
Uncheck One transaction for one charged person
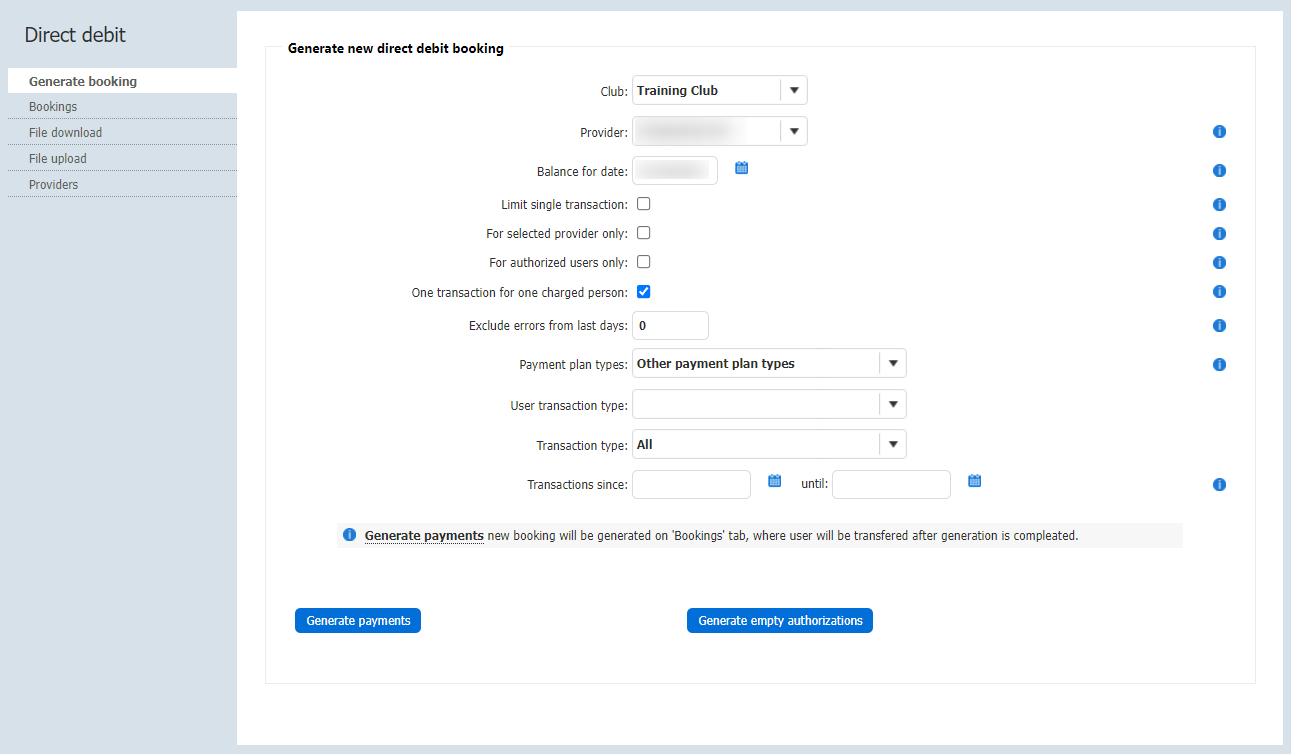coord(644,292)
